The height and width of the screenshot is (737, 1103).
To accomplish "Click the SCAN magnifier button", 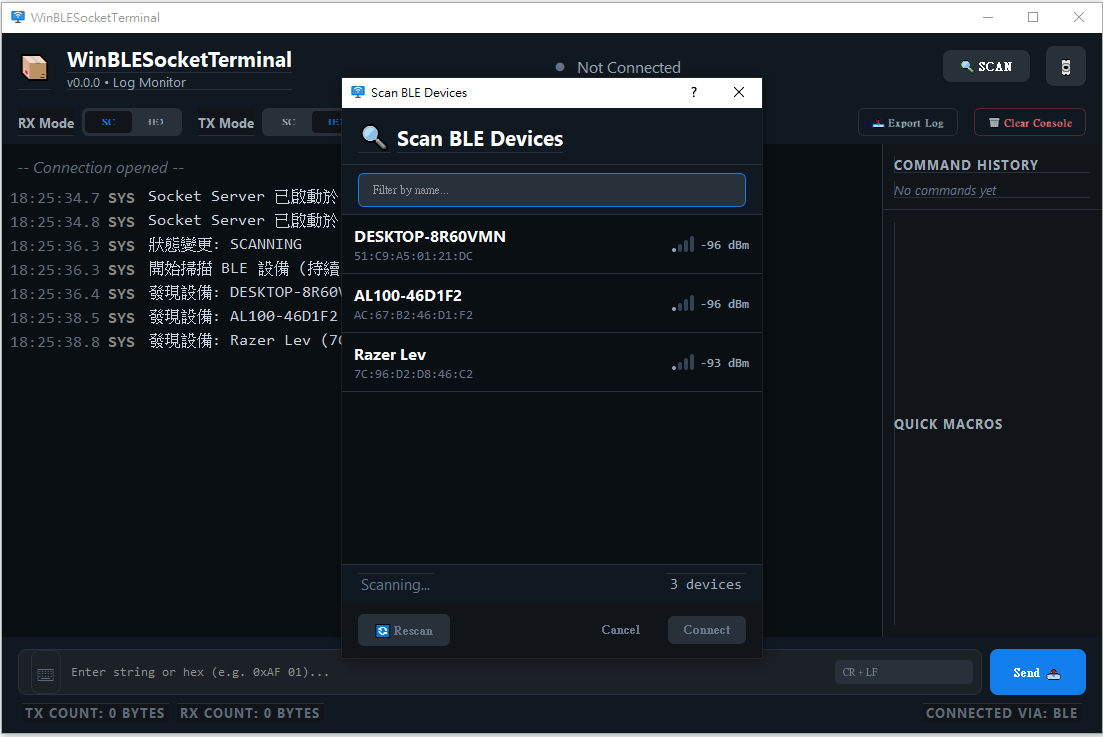I will [986, 66].
